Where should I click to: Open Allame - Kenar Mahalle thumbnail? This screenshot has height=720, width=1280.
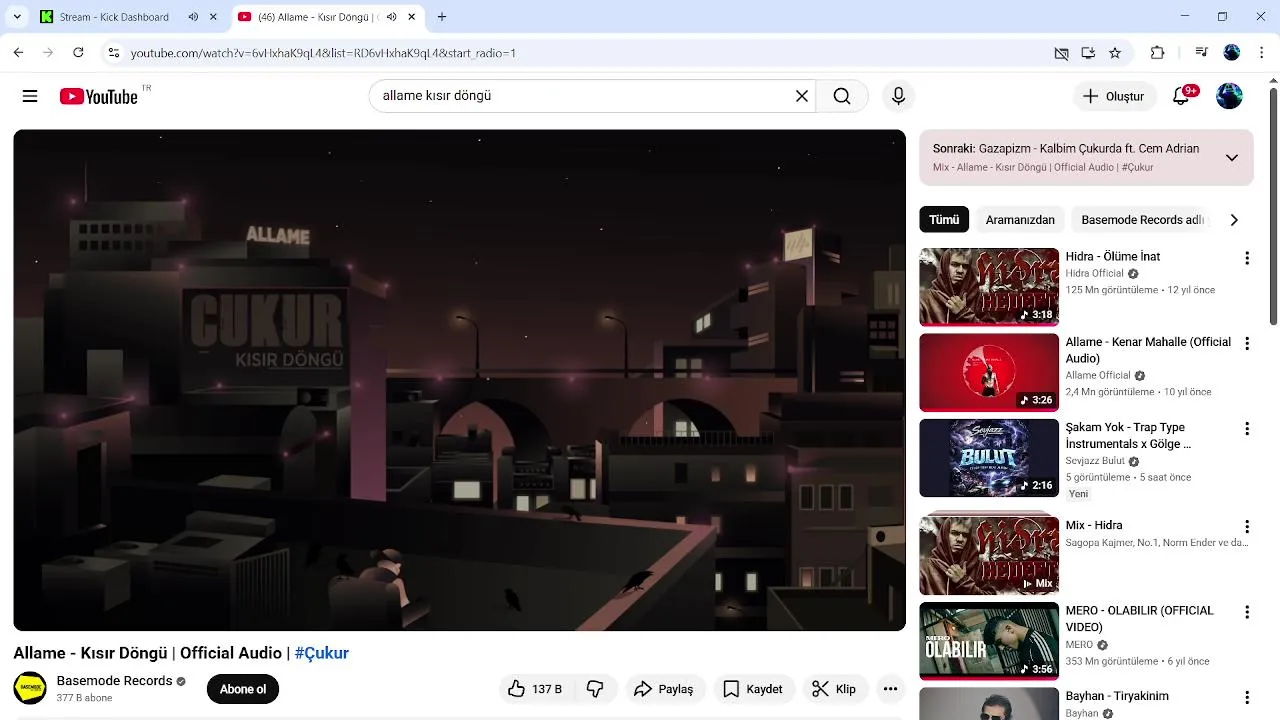[989, 372]
